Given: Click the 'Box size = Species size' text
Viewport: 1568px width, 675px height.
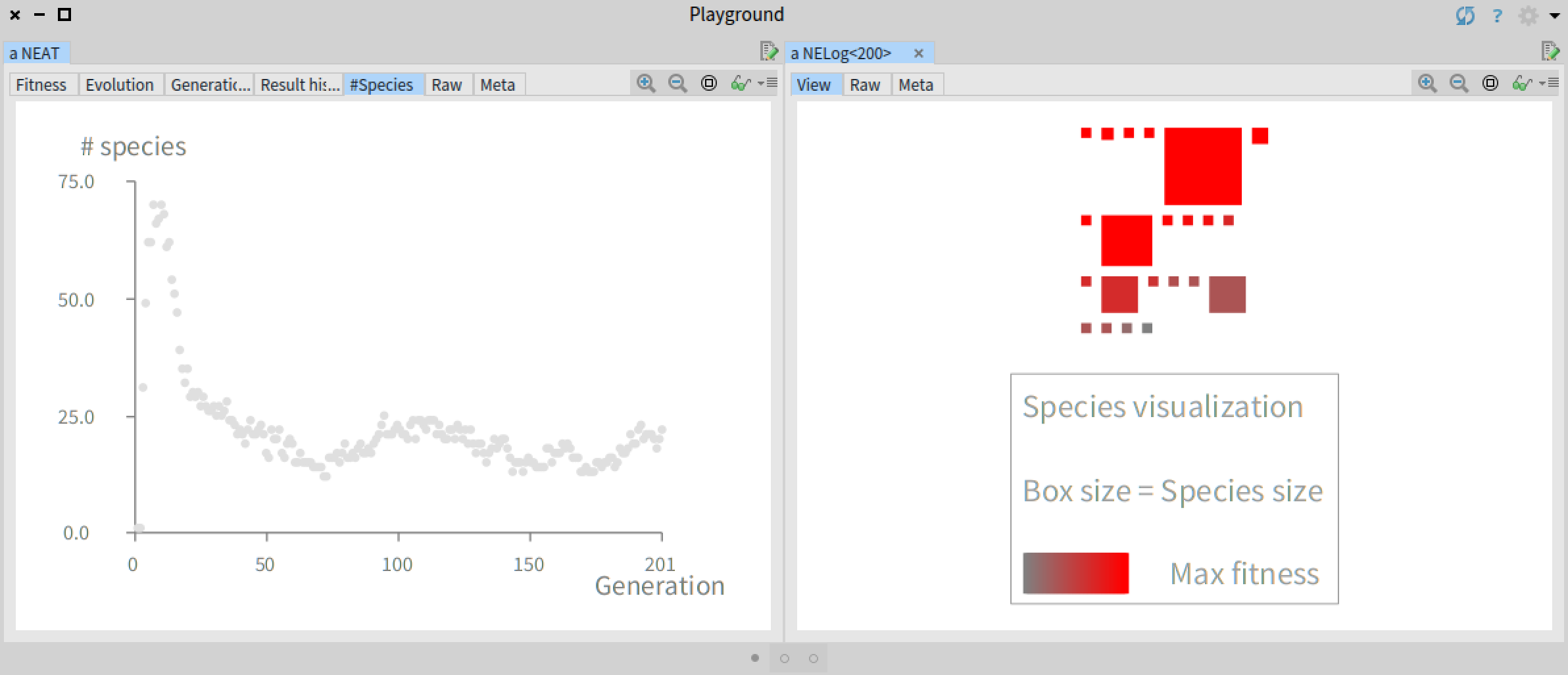Looking at the screenshot, I should [x=1173, y=491].
